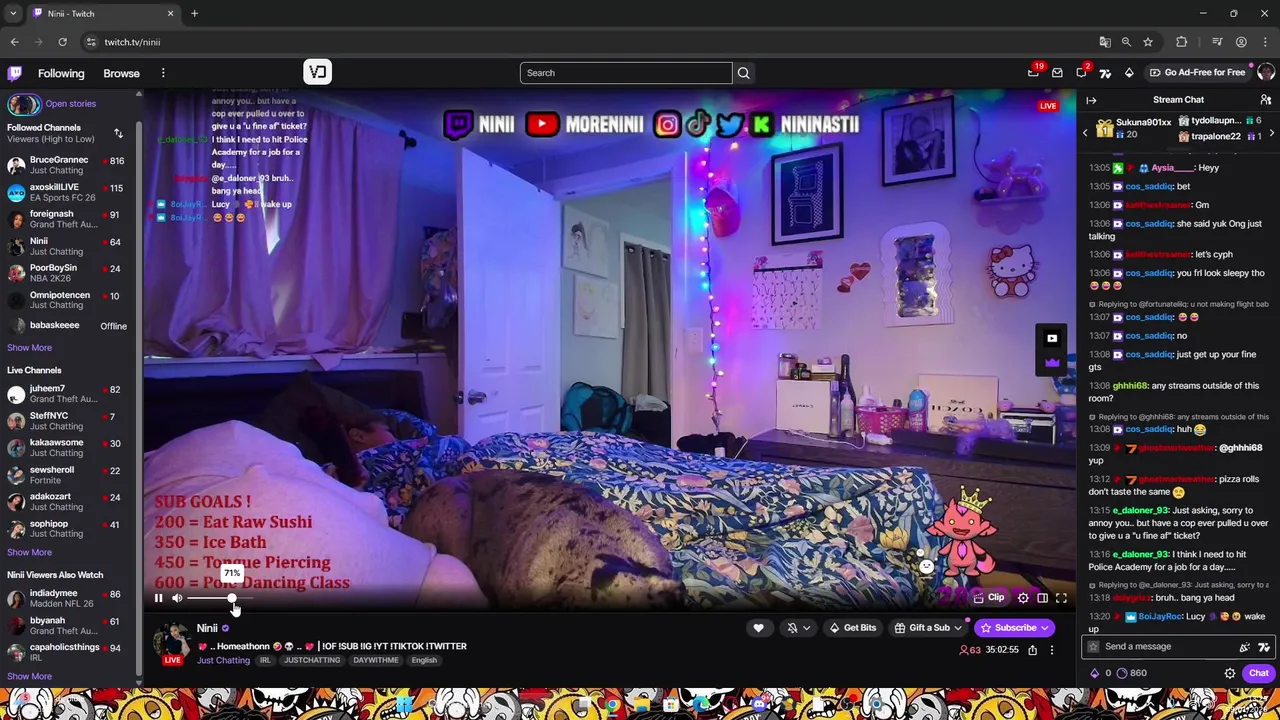Click the Clip button in player

pos(989,598)
